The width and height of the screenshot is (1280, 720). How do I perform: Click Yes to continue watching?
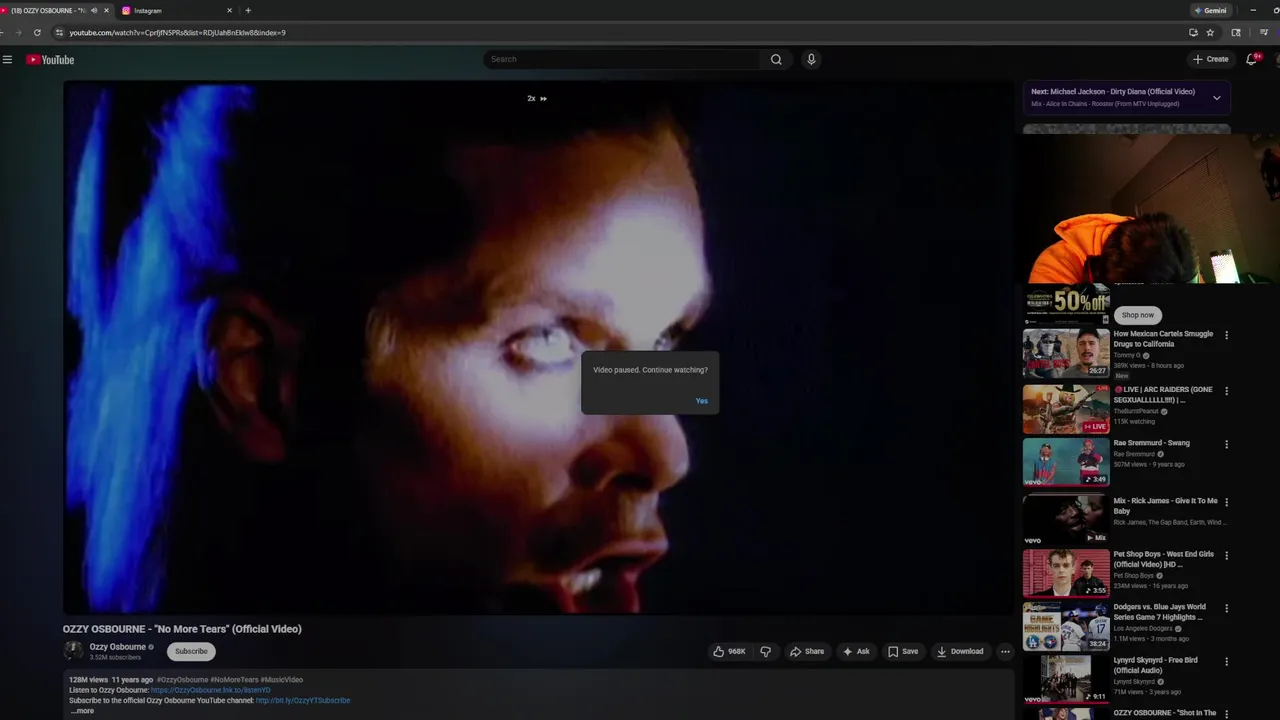(x=701, y=401)
